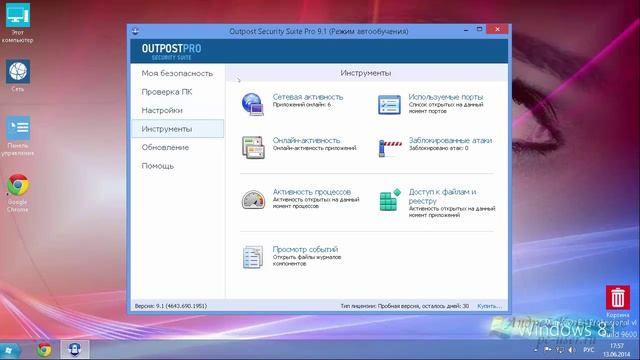Click the Сетевая активность globe icon
The height and width of the screenshot is (360, 640).
tap(253, 104)
